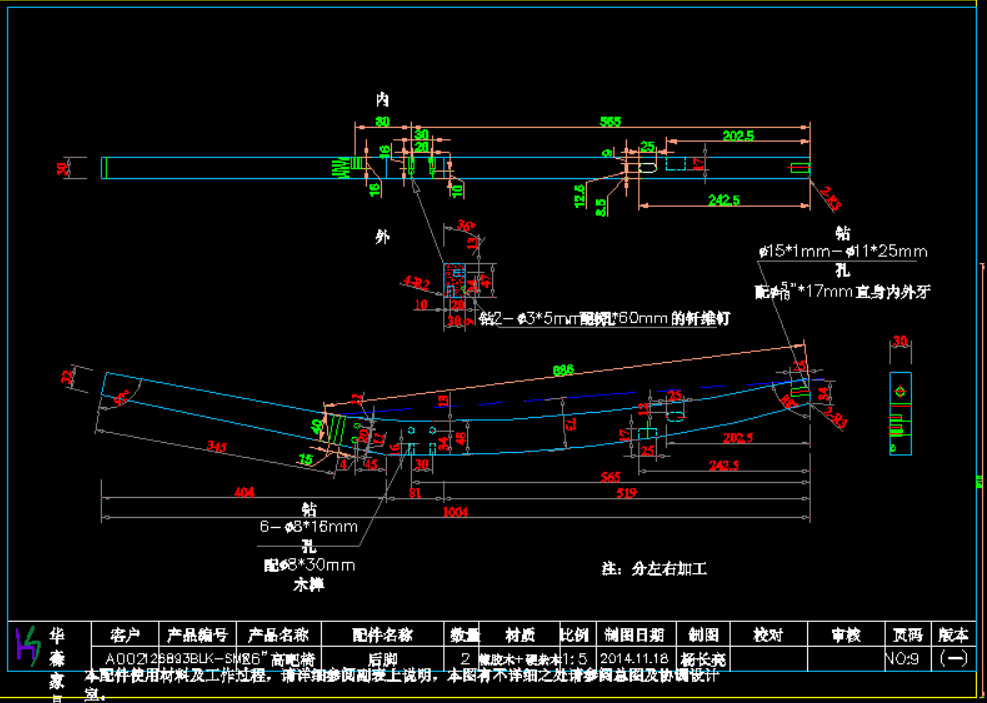Select the dashed rectangle mortise in top view
Image resolution: width=987 pixels, height=703 pixels.
675,164
